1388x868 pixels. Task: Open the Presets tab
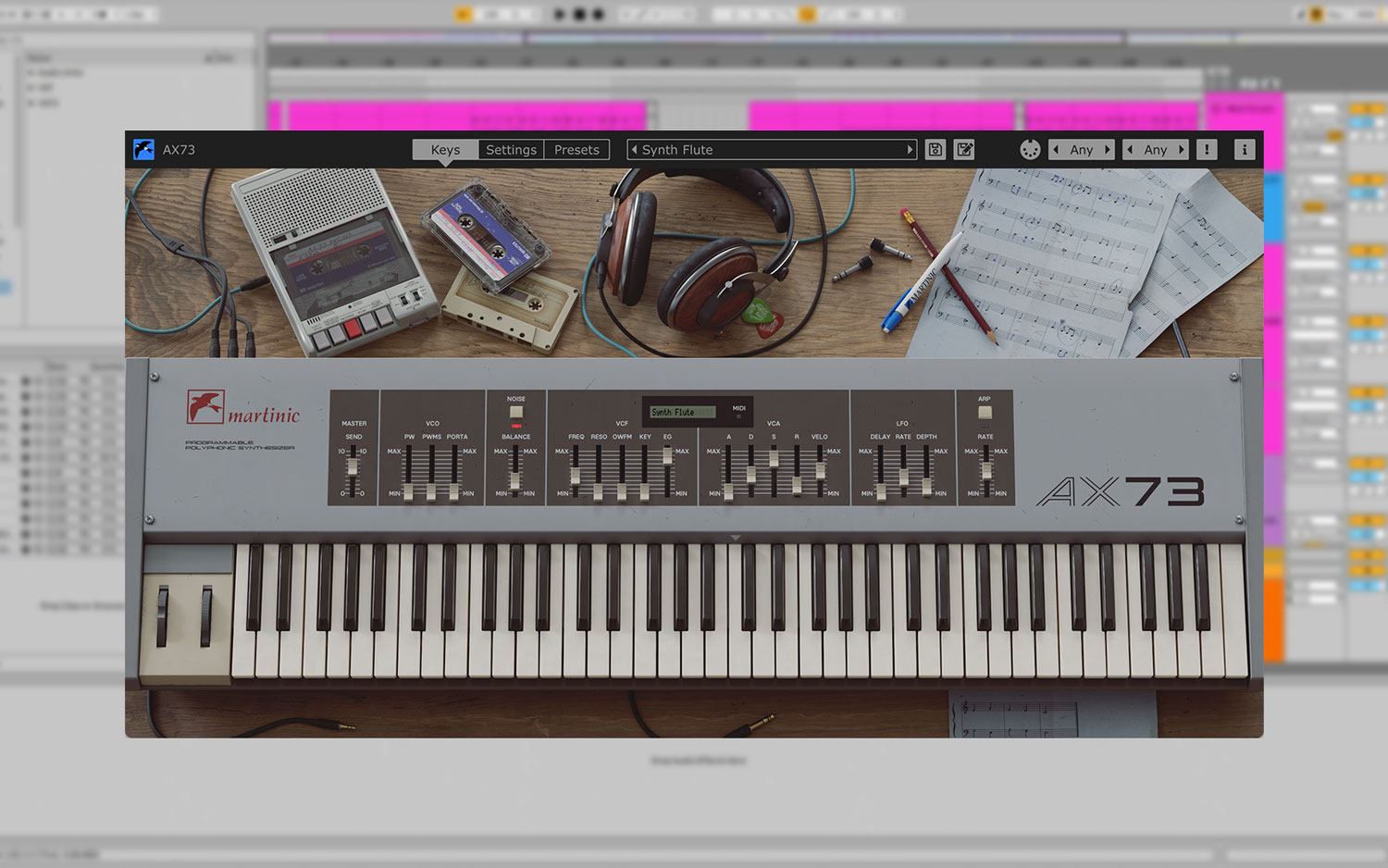pyautogui.click(x=576, y=149)
